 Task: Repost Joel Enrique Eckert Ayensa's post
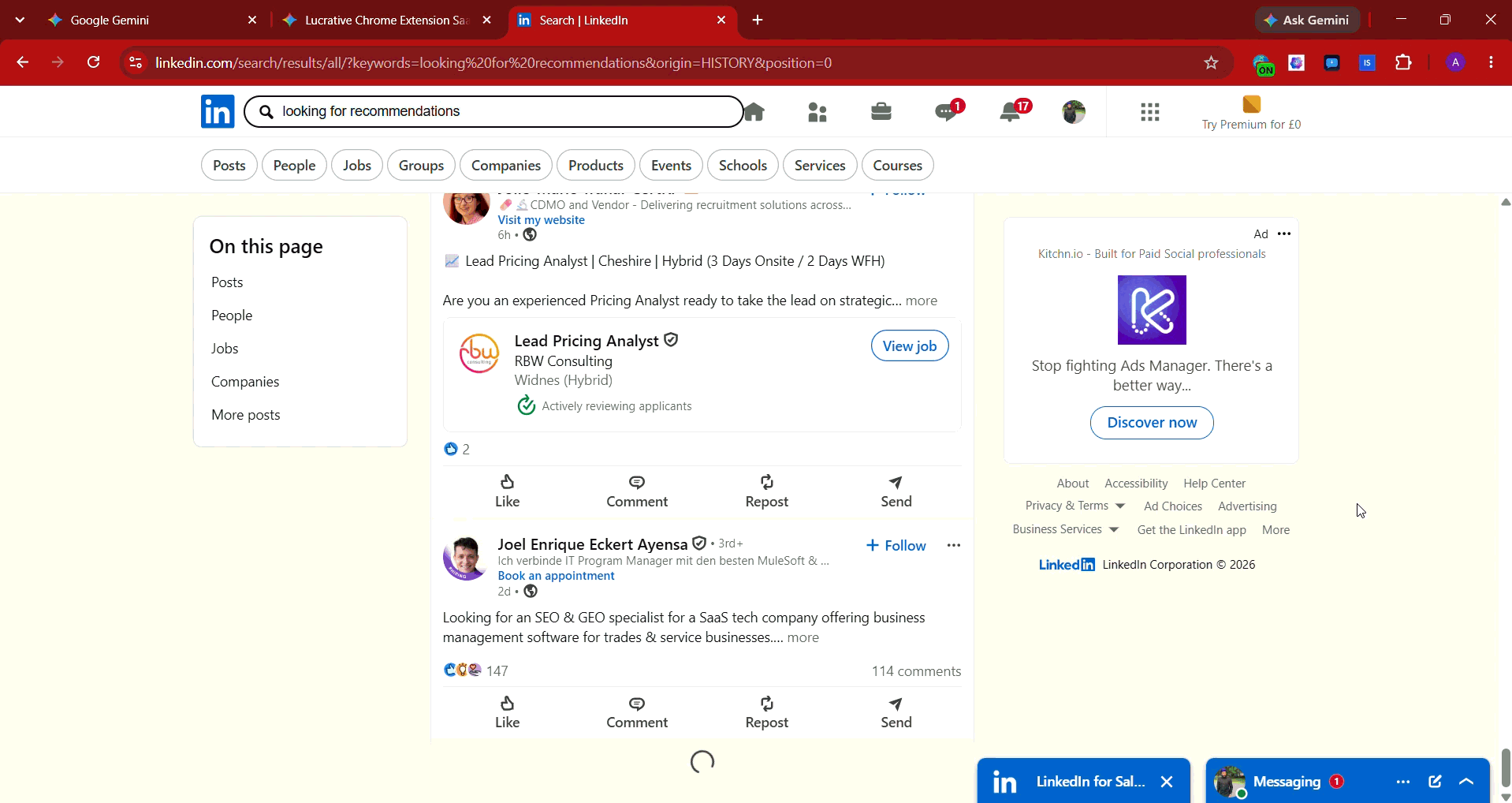coord(767,712)
